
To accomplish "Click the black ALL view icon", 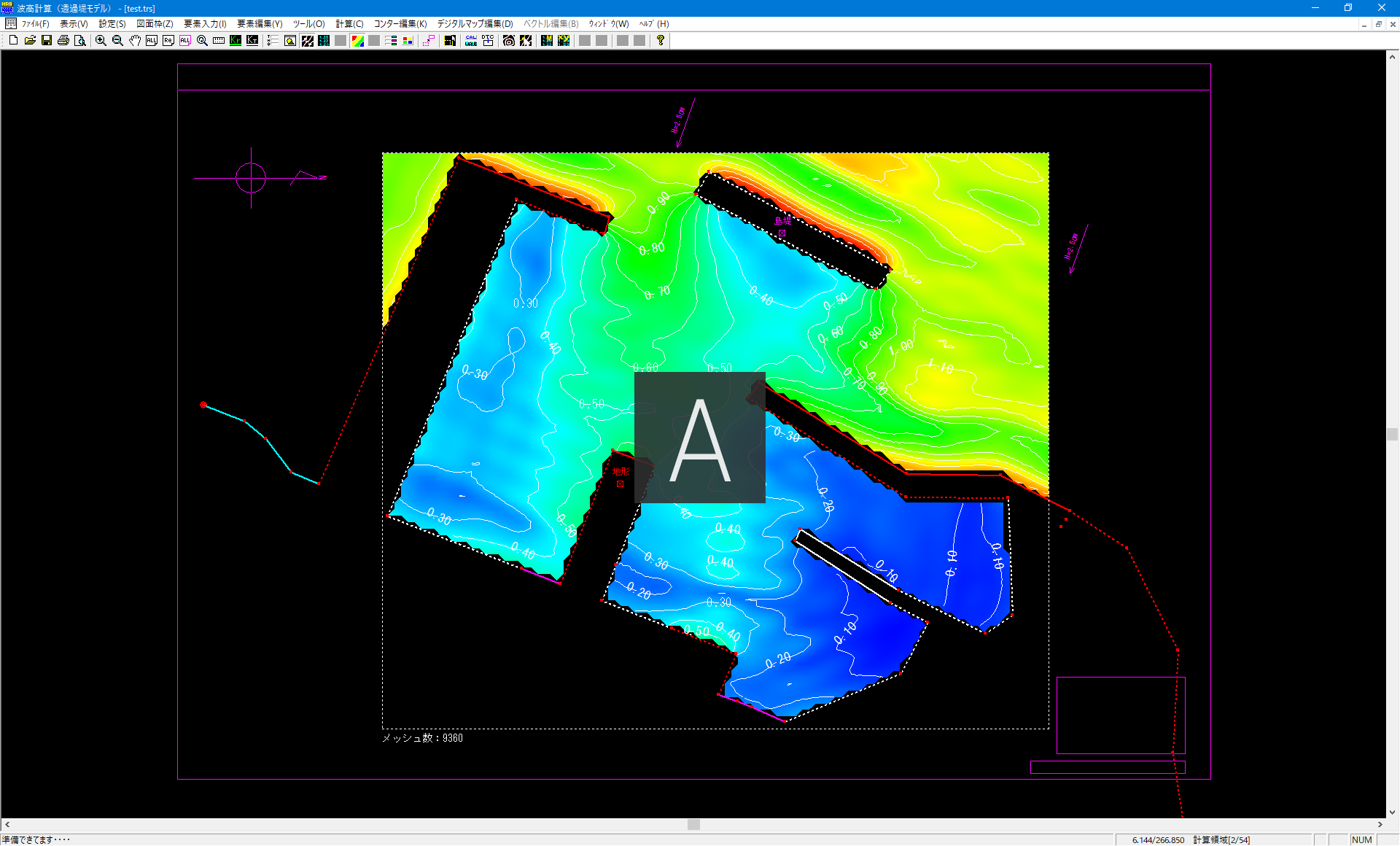I will 151,41.
